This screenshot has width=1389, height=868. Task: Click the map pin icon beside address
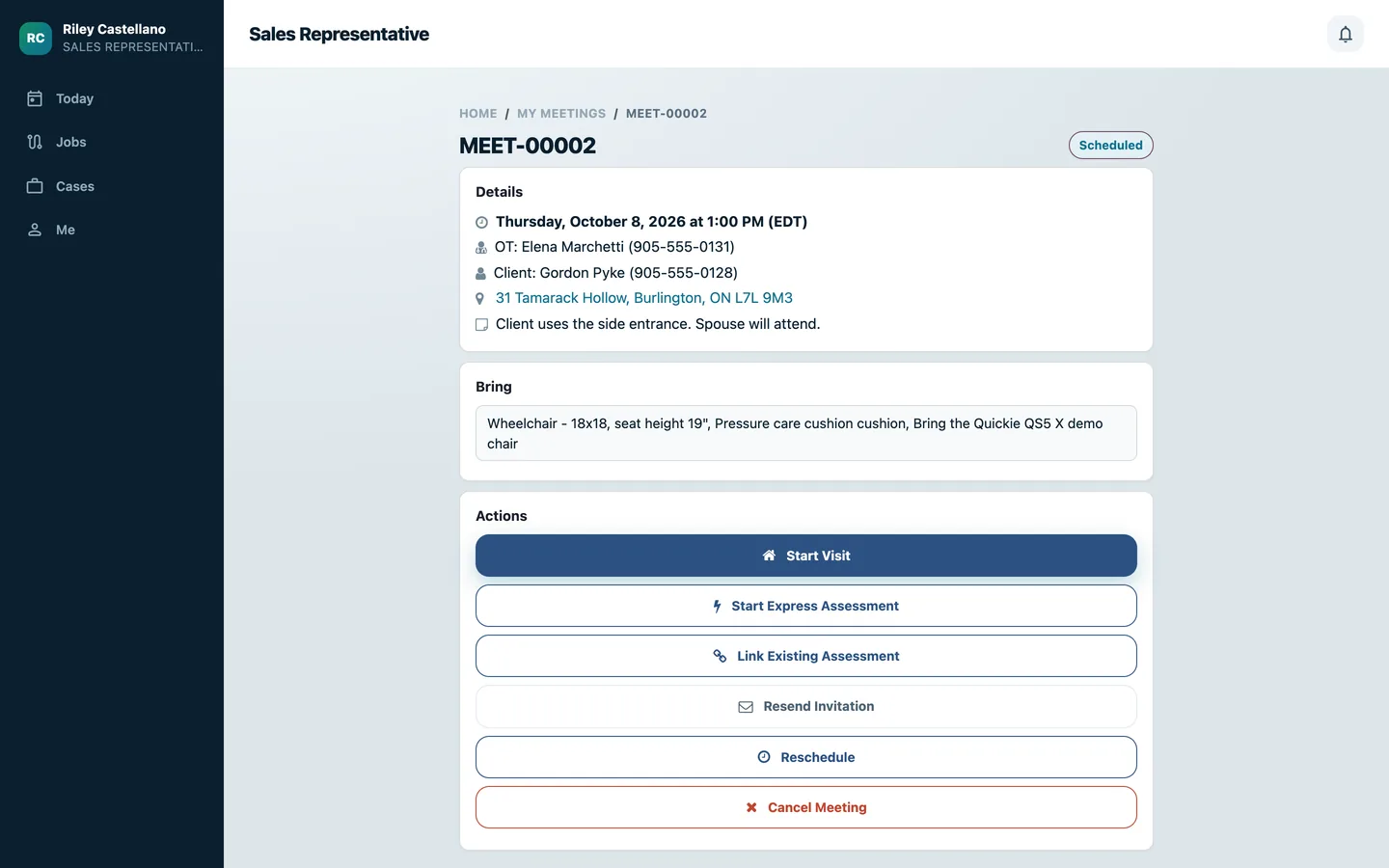(x=480, y=299)
